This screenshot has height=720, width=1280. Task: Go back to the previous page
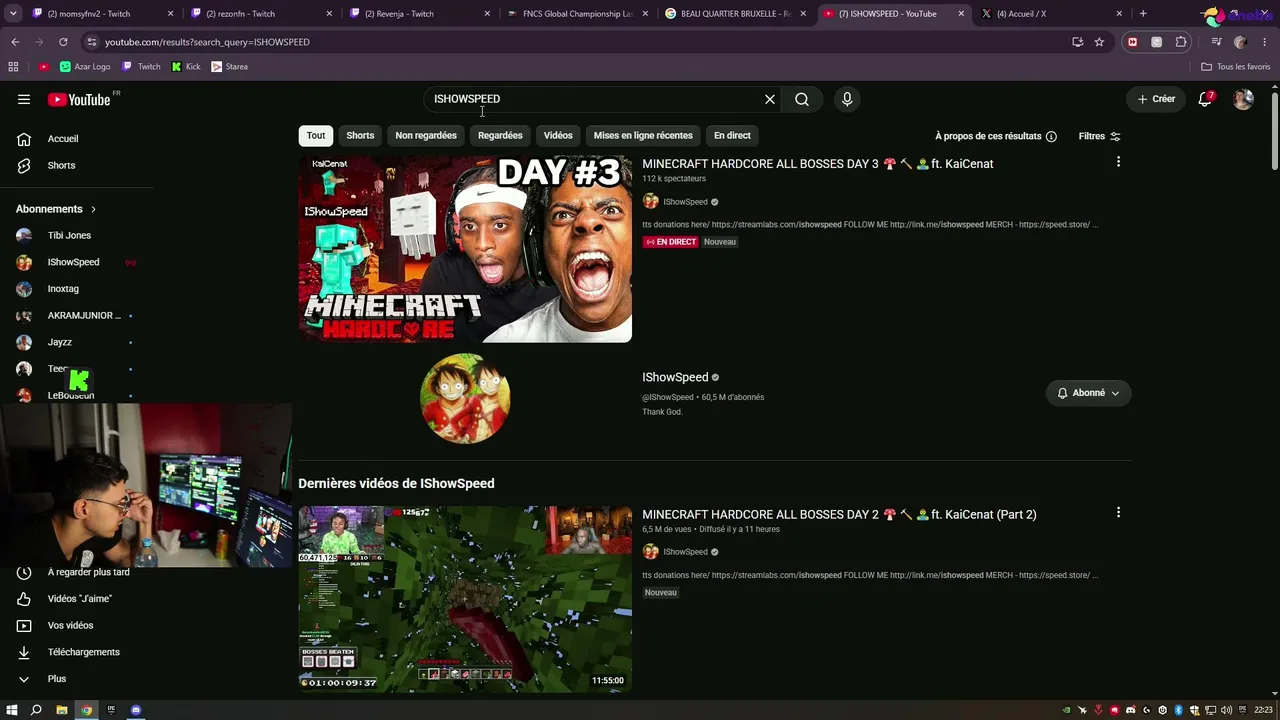(x=15, y=42)
